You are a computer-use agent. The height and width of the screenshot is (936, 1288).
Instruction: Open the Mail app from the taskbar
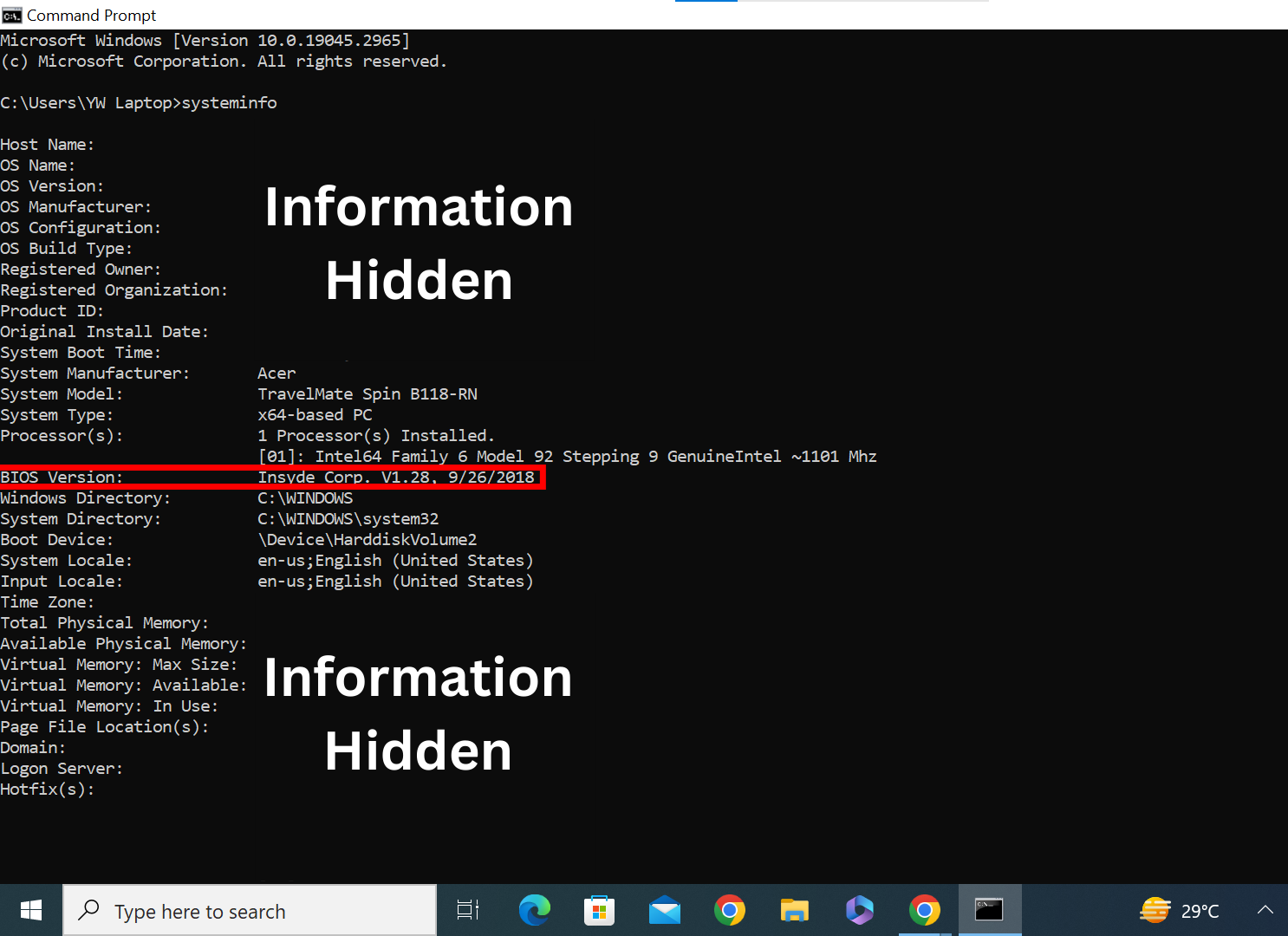[664, 910]
